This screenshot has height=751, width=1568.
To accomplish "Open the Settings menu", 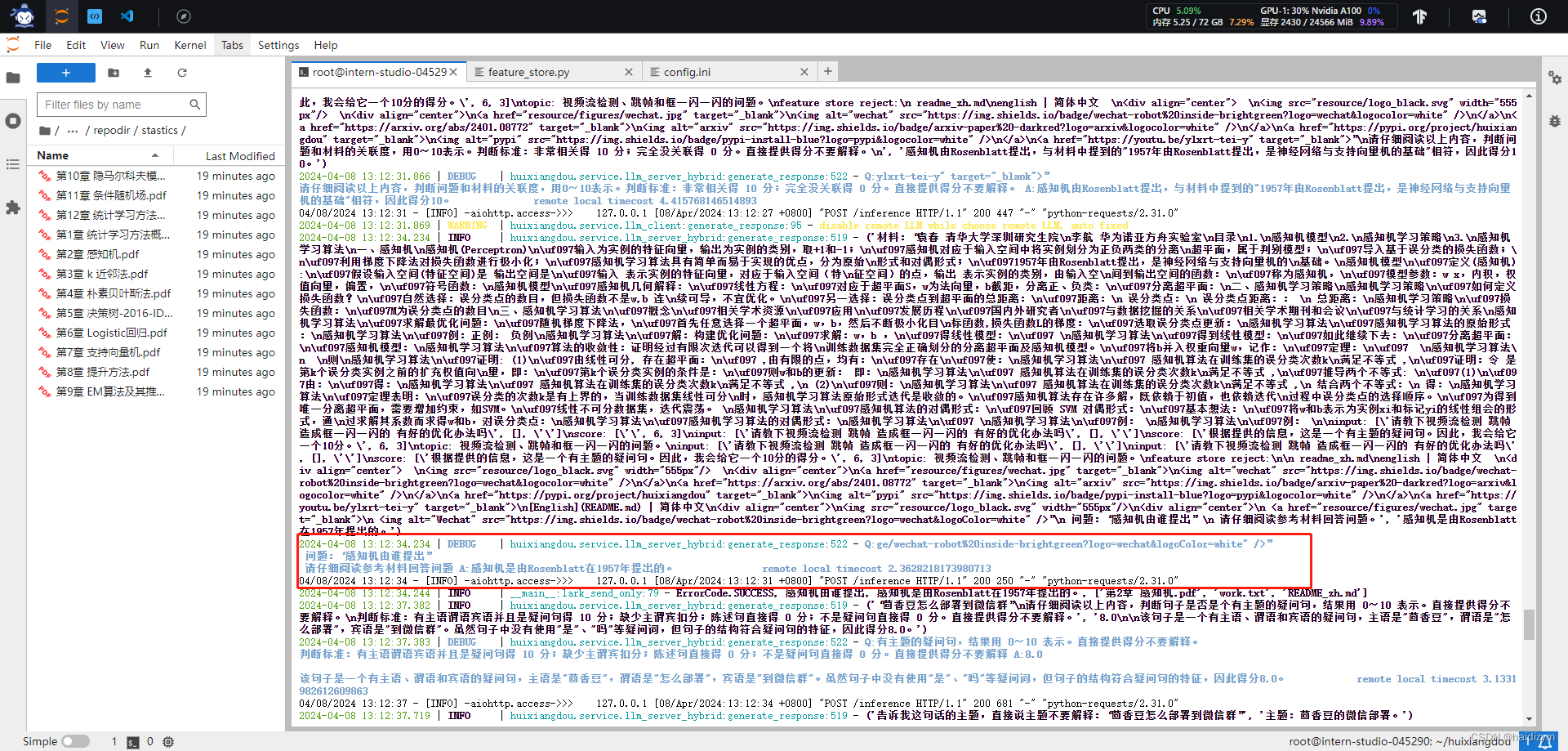I will [x=278, y=45].
